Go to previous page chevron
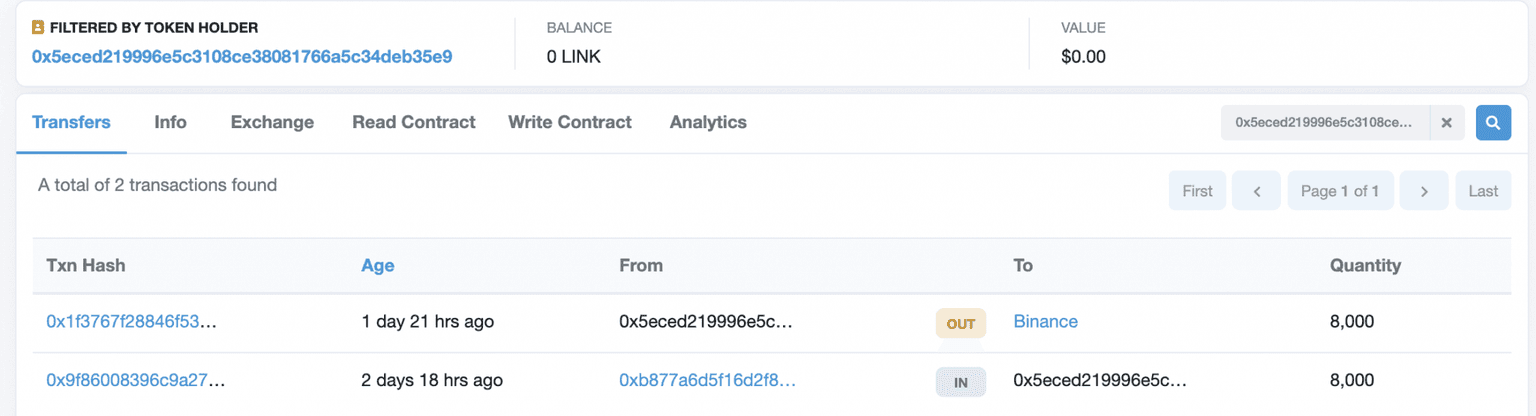 click(x=1256, y=191)
